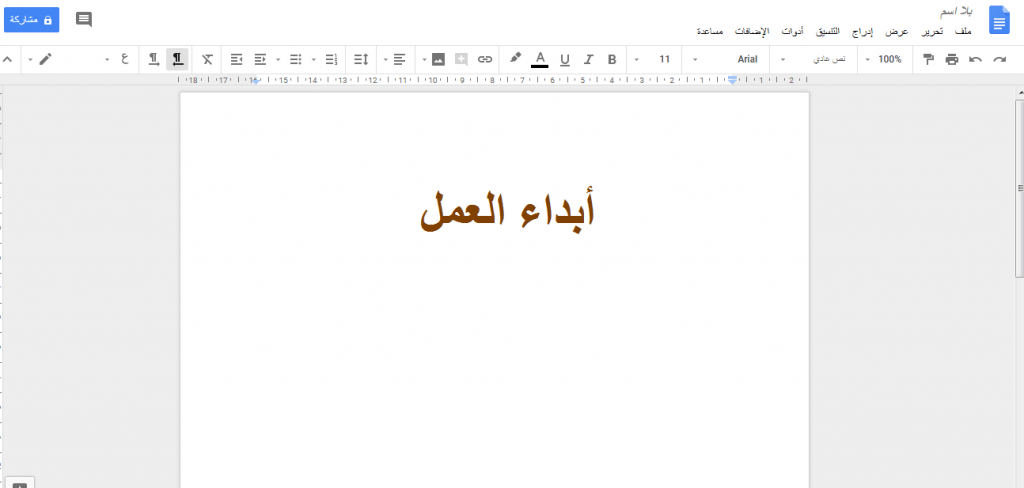Apply bulleted list formatting

tap(296, 59)
